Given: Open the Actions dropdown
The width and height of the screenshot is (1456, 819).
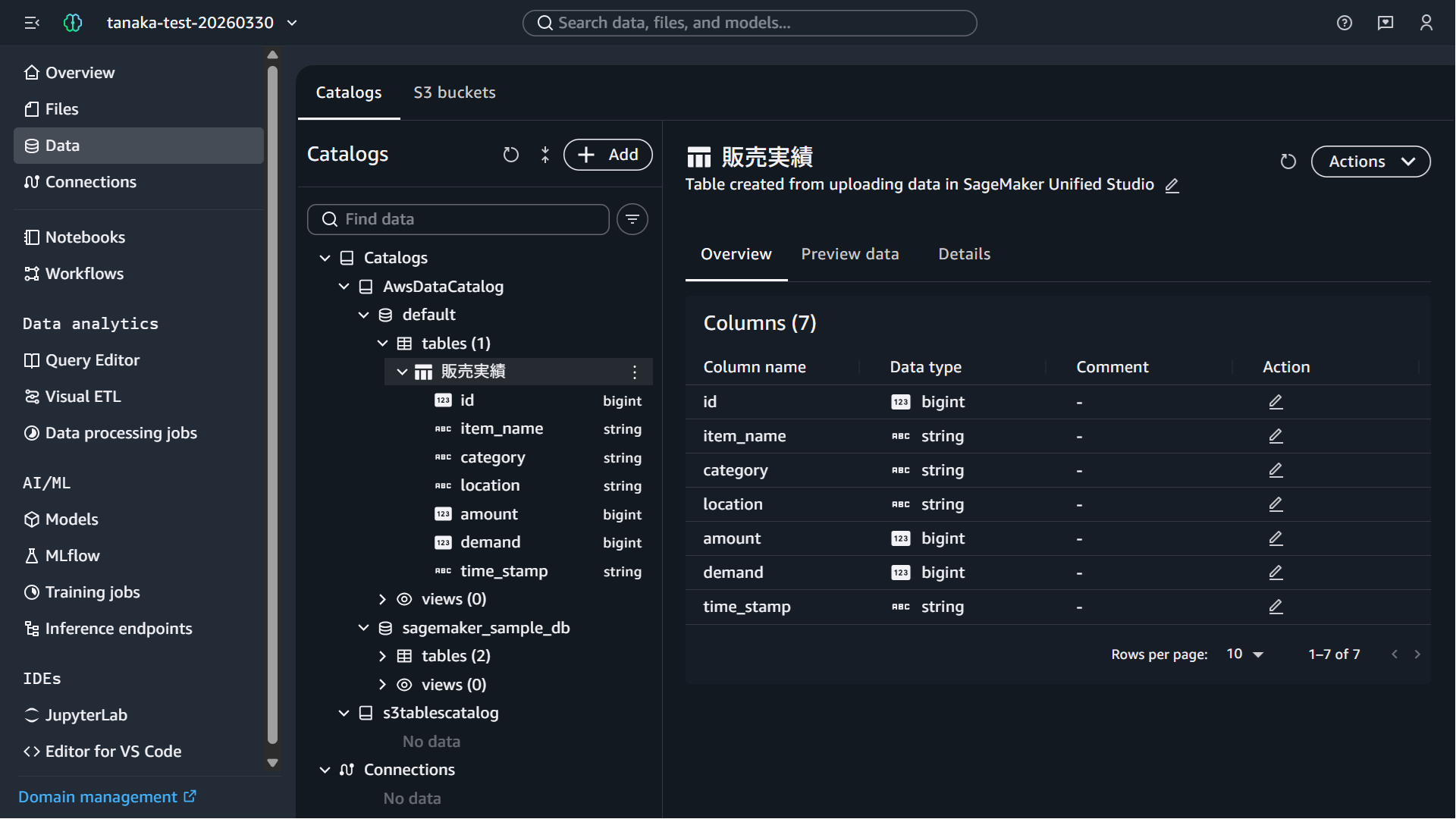Looking at the screenshot, I should coord(1370,162).
